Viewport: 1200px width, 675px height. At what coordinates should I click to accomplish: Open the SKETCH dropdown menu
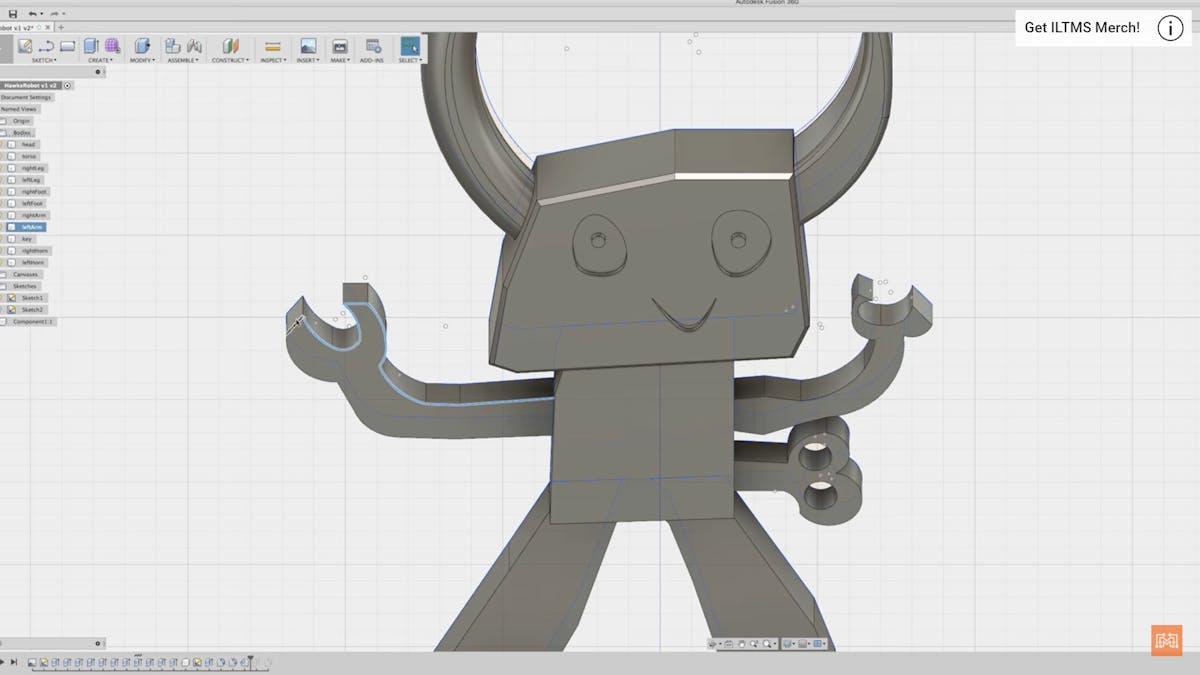[46, 60]
